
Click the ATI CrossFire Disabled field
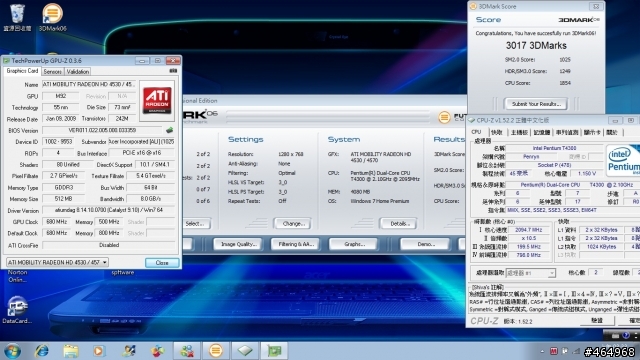coord(109,245)
